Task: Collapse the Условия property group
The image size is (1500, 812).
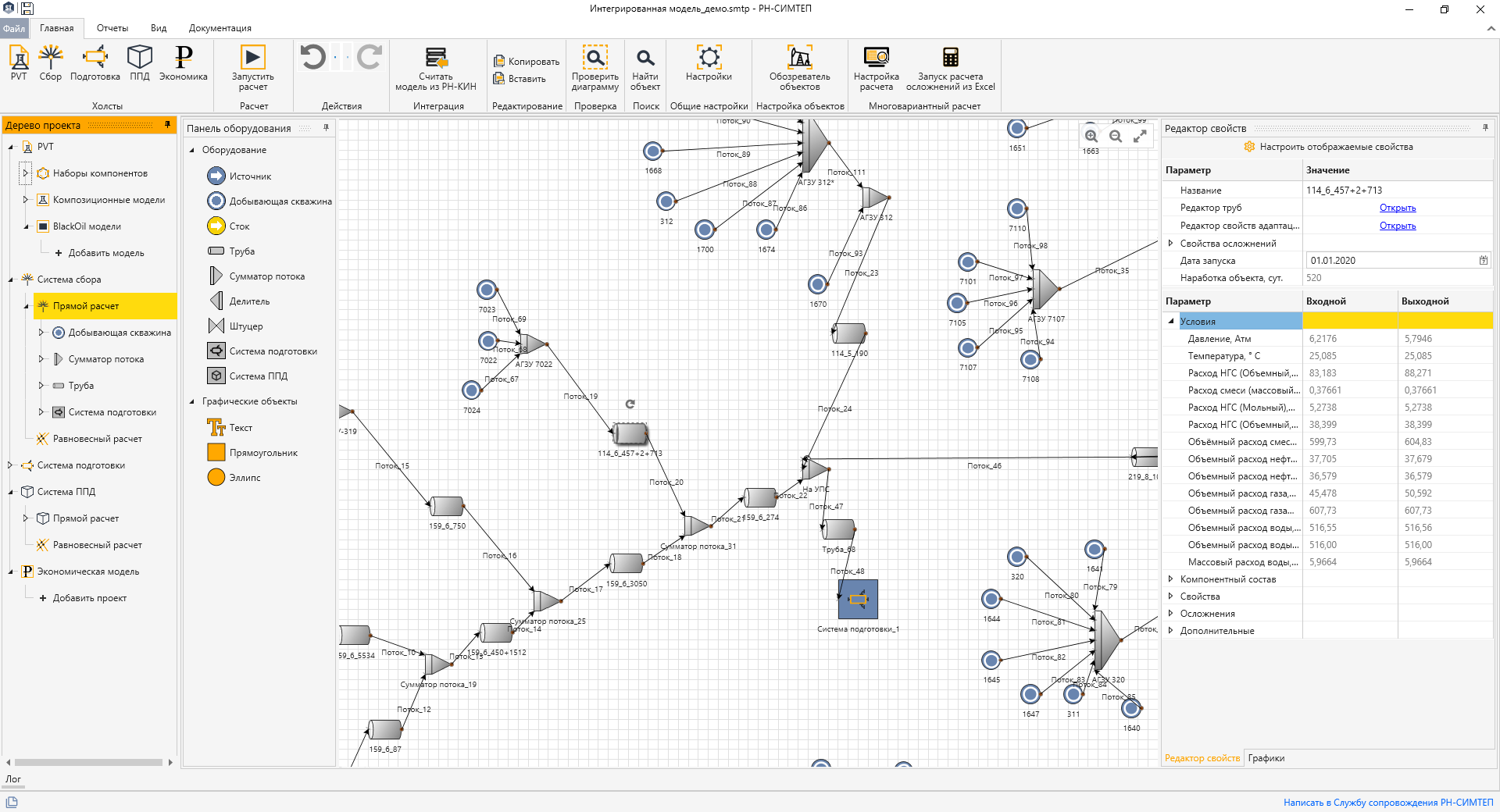Action: click(x=1171, y=321)
